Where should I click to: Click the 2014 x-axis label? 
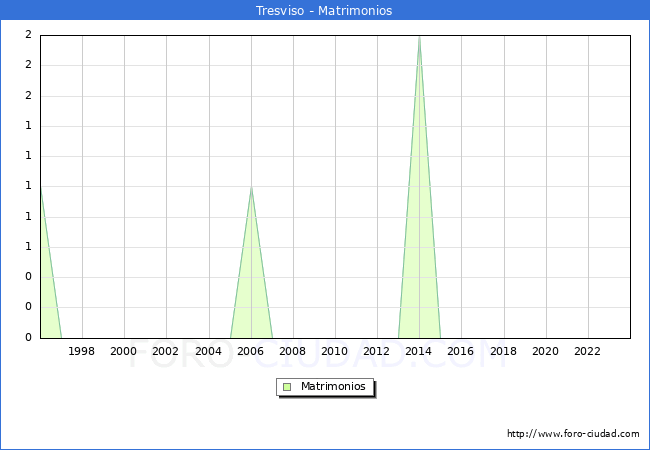point(418,351)
